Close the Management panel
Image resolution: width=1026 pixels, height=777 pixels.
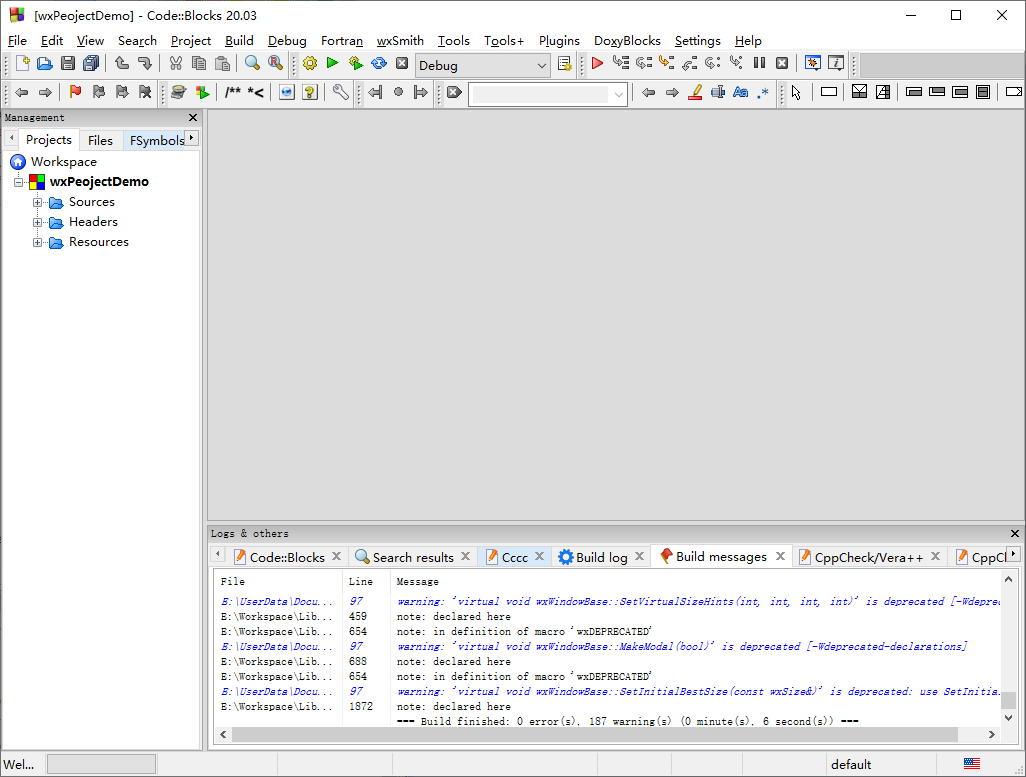[x=192, y=118]
